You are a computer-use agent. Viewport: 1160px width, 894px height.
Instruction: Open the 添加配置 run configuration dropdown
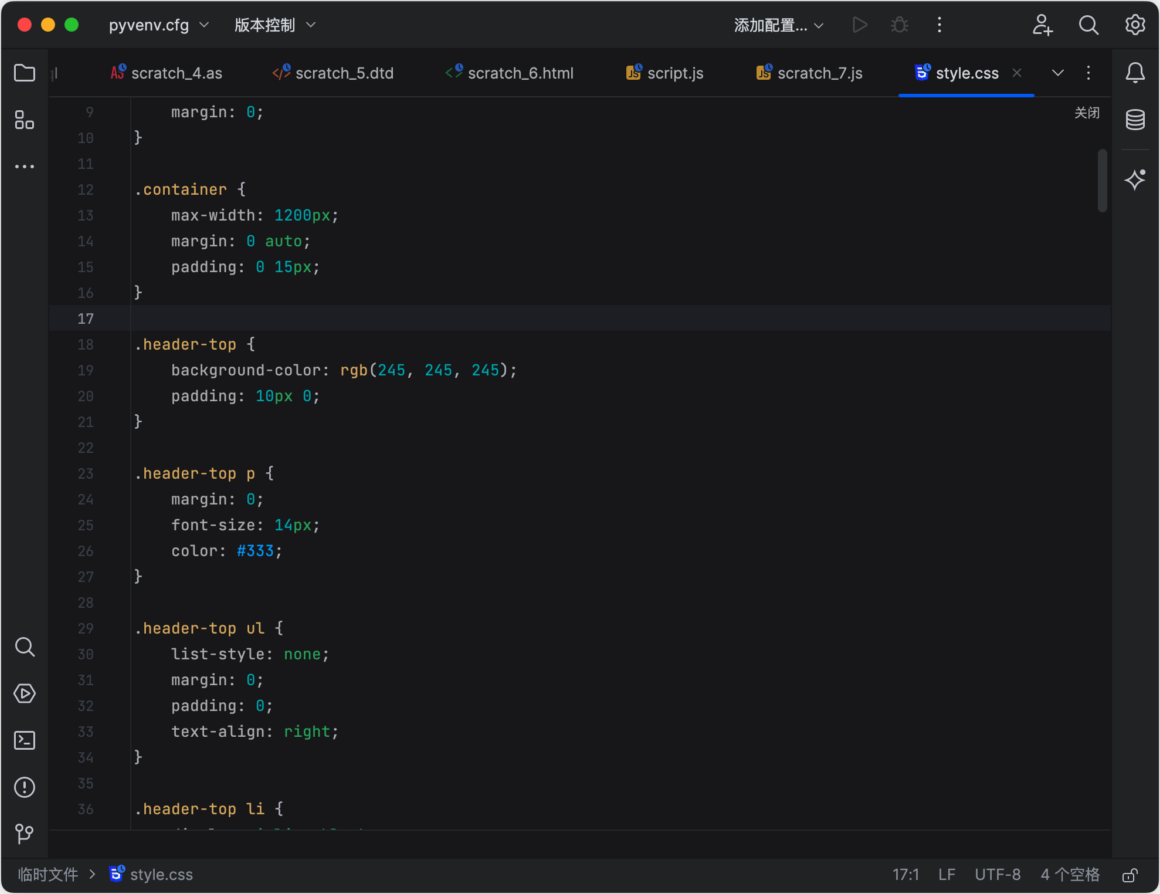point(779,25)
